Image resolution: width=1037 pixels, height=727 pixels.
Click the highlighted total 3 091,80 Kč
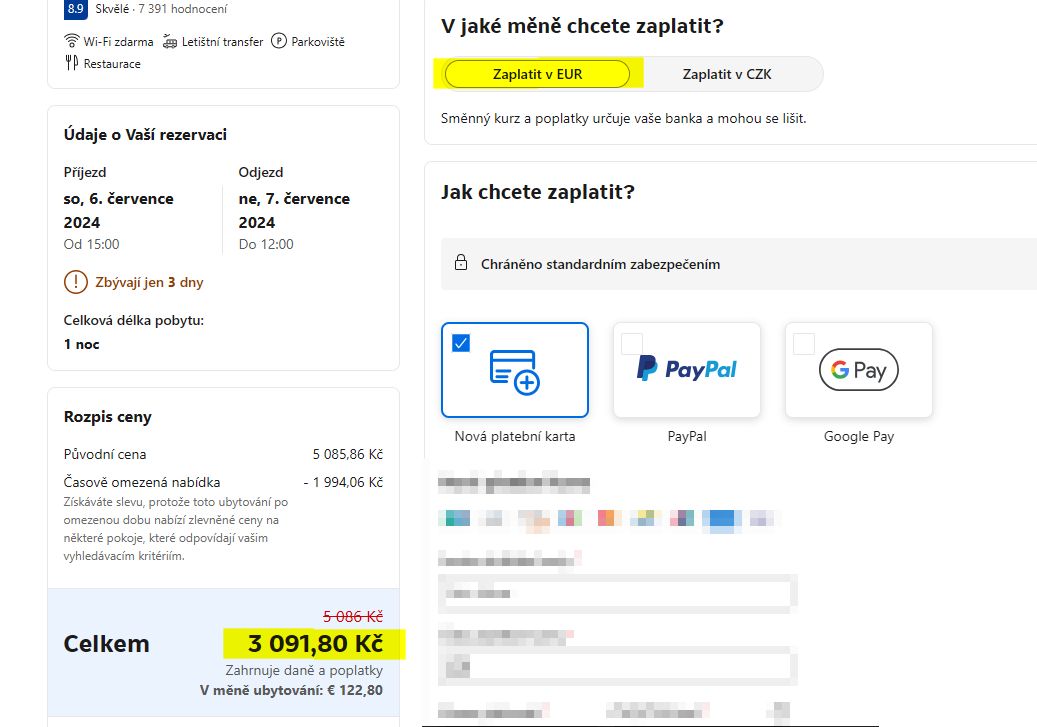click(x=315, y=643)
